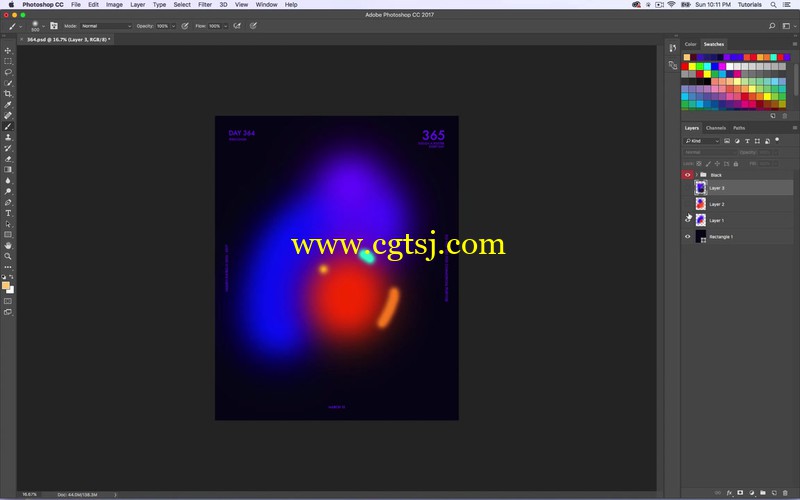Select the Path Selection tool
Screen dimensions: 800x500
[x=8, y=224]
